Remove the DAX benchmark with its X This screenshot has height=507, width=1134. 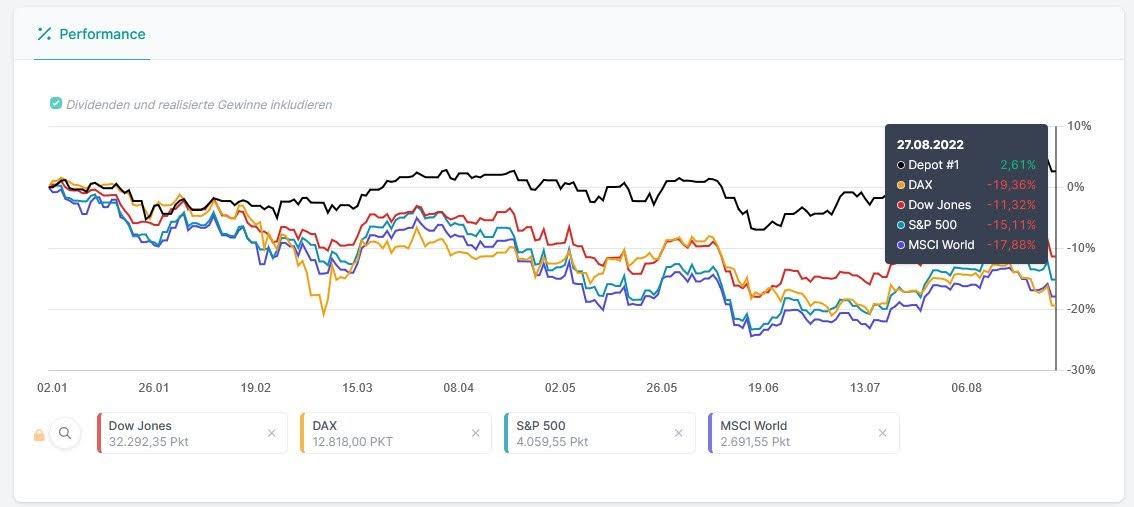pyautogui.click(x=475, y=433)
